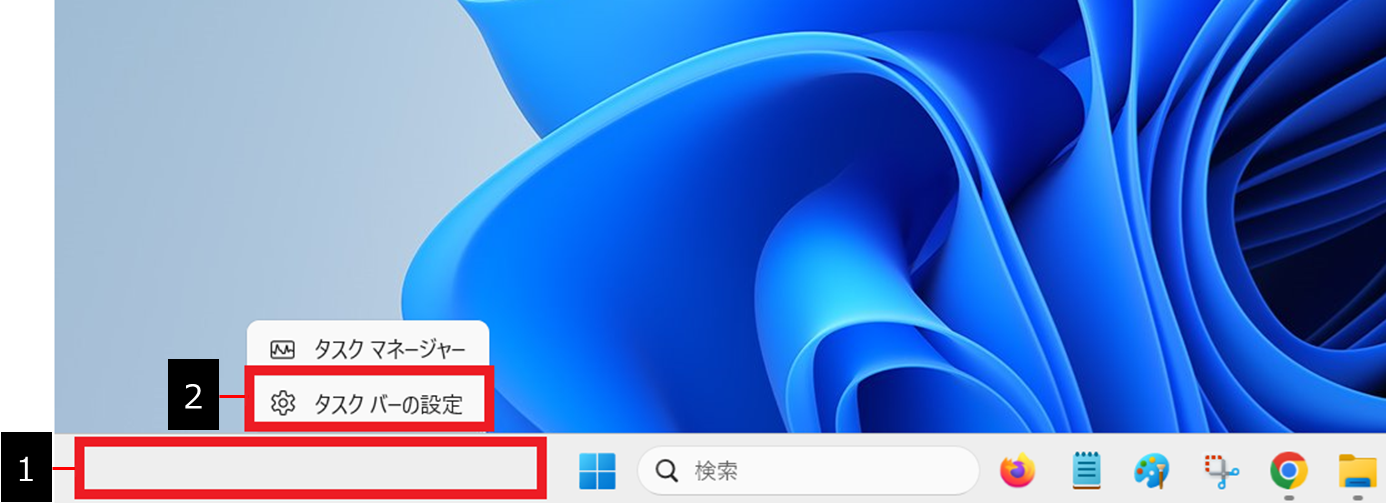Select タスク マネージャー from context menu

[368, 349]
